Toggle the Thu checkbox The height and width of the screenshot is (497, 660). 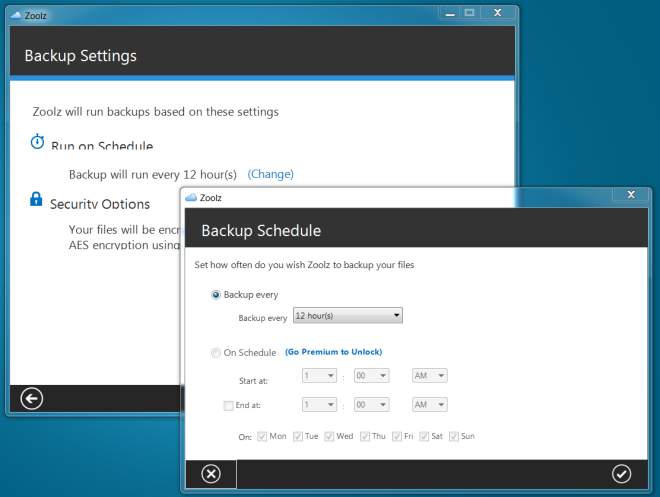pyautogui.click(x=365, y=436)
